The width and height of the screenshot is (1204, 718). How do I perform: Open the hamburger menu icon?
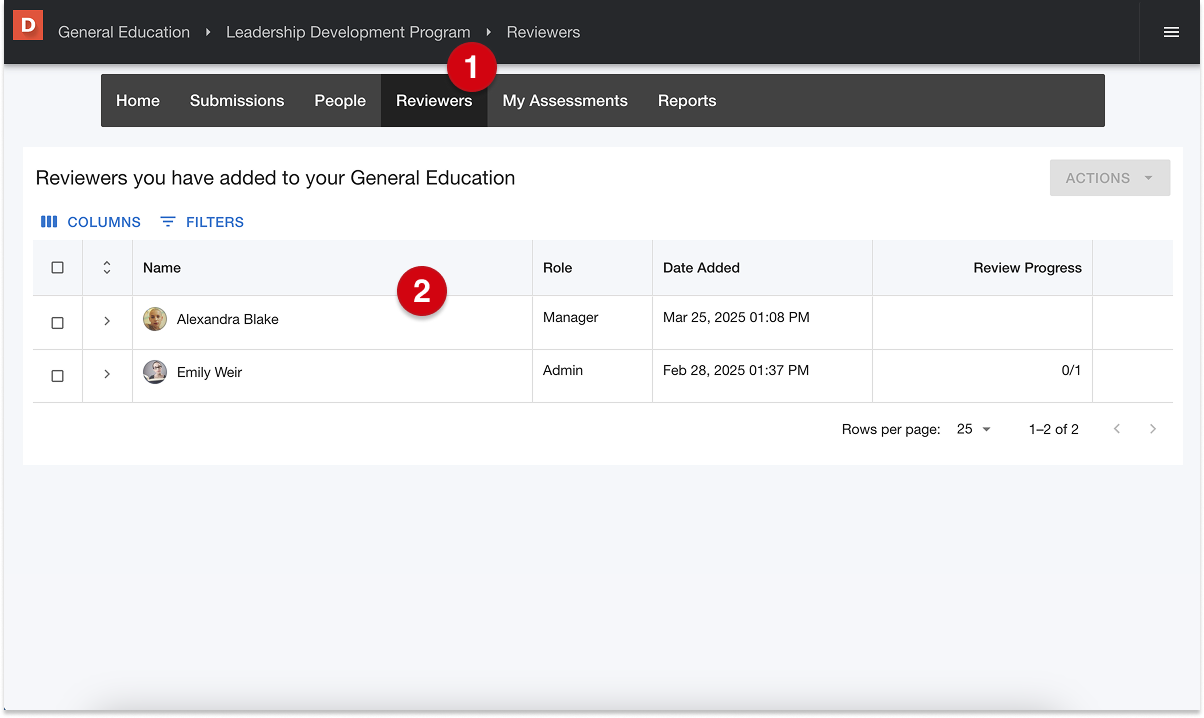tap(1171, 32)
